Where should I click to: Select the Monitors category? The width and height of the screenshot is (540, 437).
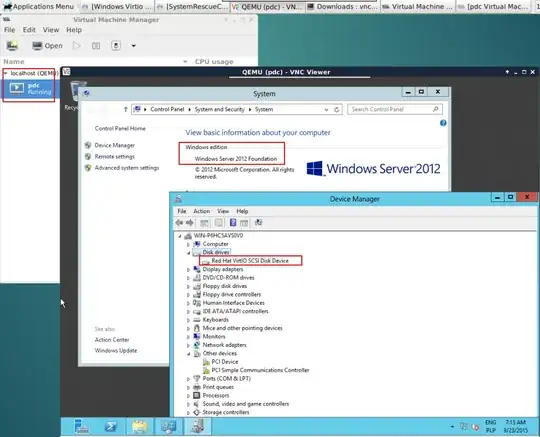pos(214,337)
